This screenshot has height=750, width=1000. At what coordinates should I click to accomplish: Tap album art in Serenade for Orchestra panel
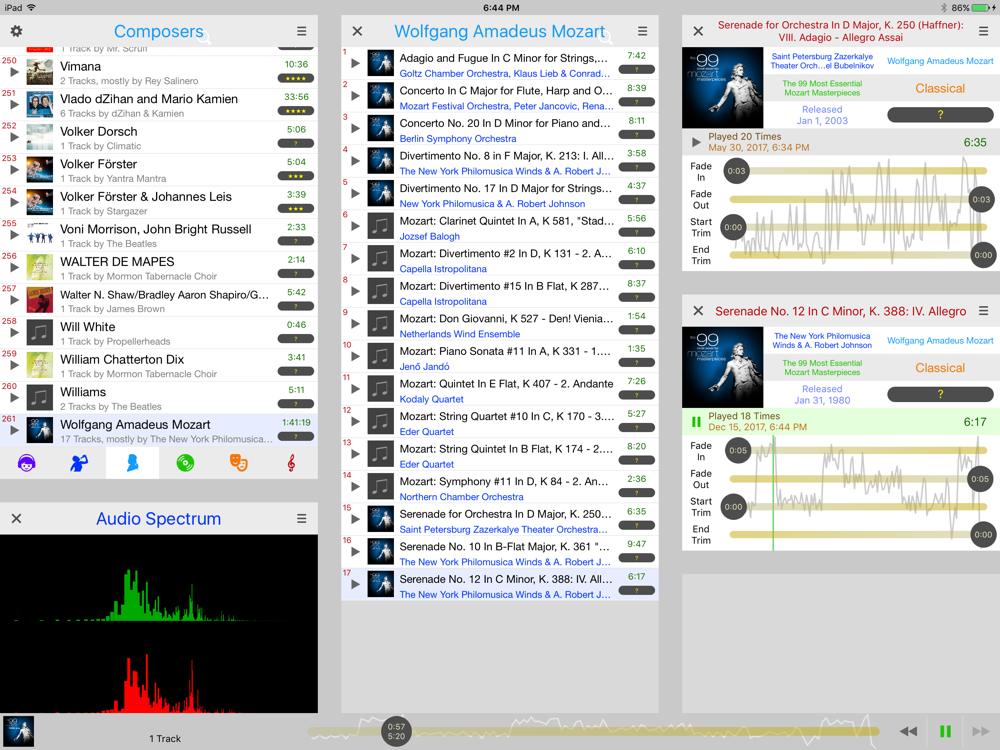click(x=723, y=87)
